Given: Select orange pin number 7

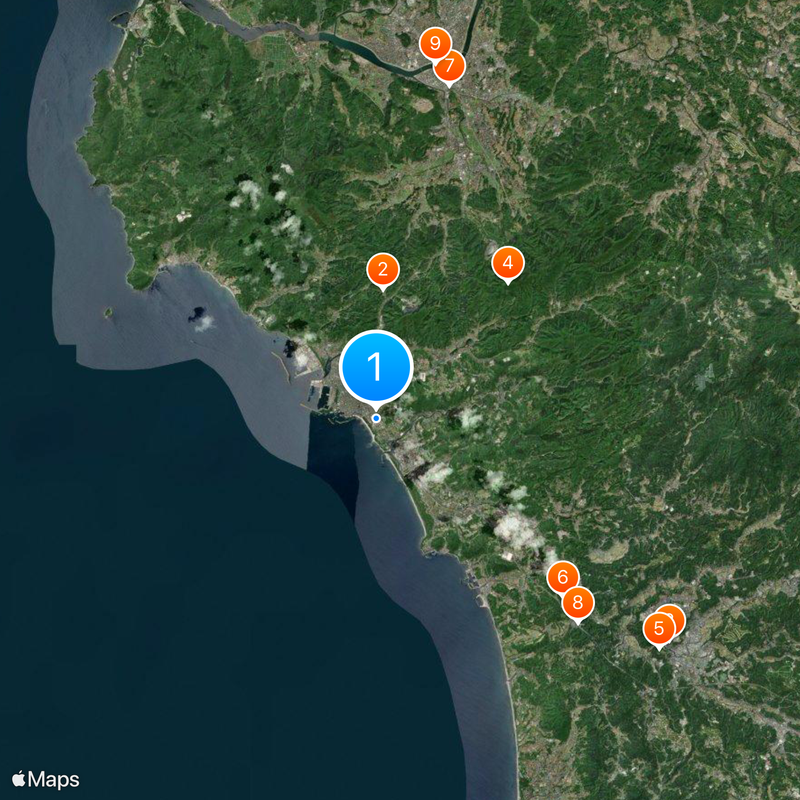Looking at the screenshot, I should coord(449,66).
